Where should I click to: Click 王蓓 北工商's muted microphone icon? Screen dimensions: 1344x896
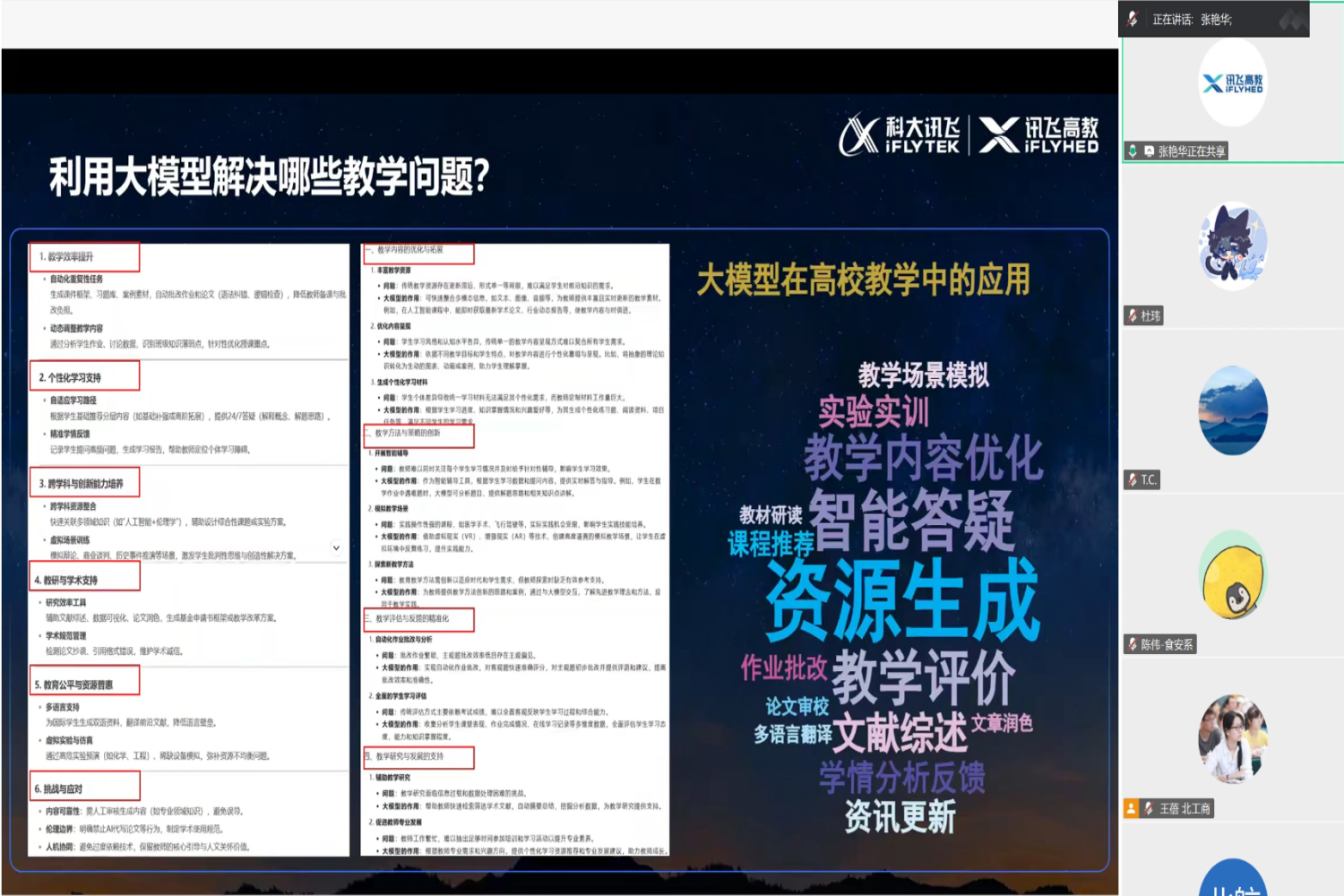click(1148, 808)
